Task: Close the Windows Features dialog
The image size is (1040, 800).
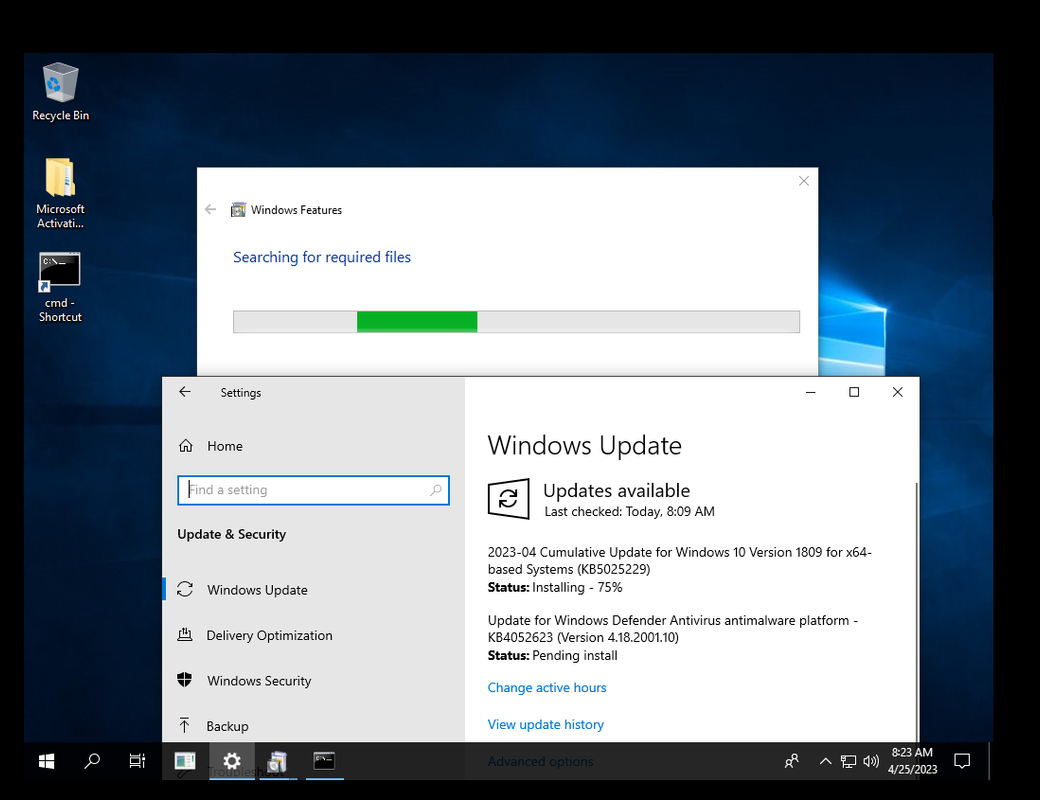Action: point(804,181)
